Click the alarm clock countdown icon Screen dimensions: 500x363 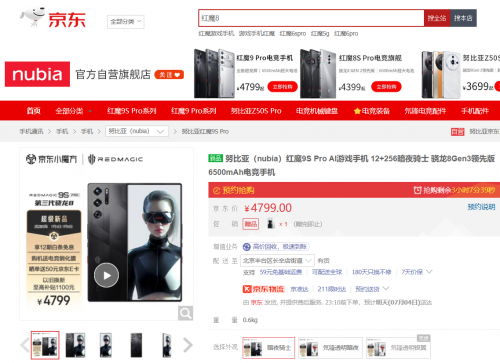pos(417,190)
